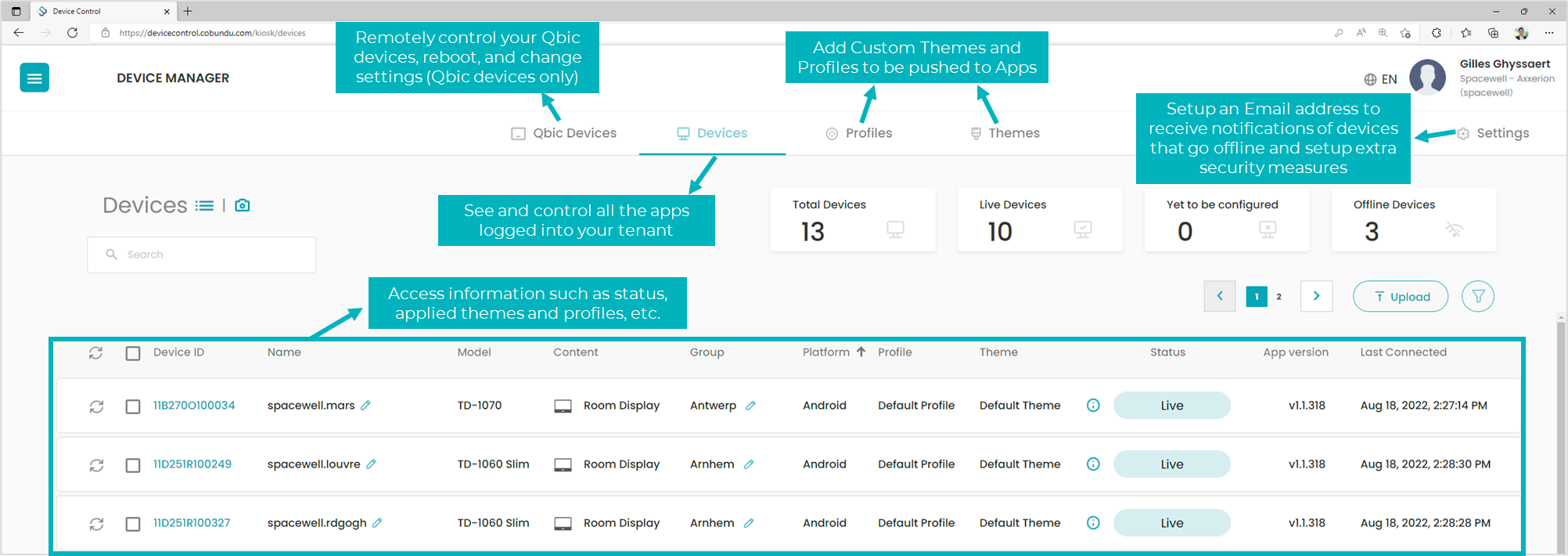This screenshot has height=556, width=1568.
Task: Sort by Platform column arrow
Action: pyautogui.click(x=861, y=352)
